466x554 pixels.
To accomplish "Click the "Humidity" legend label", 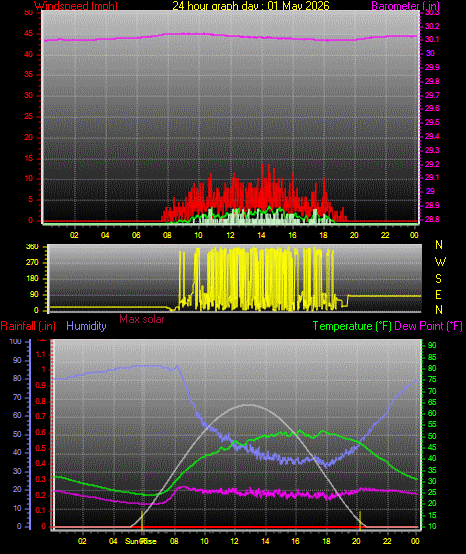I will (x=86, y=326).
